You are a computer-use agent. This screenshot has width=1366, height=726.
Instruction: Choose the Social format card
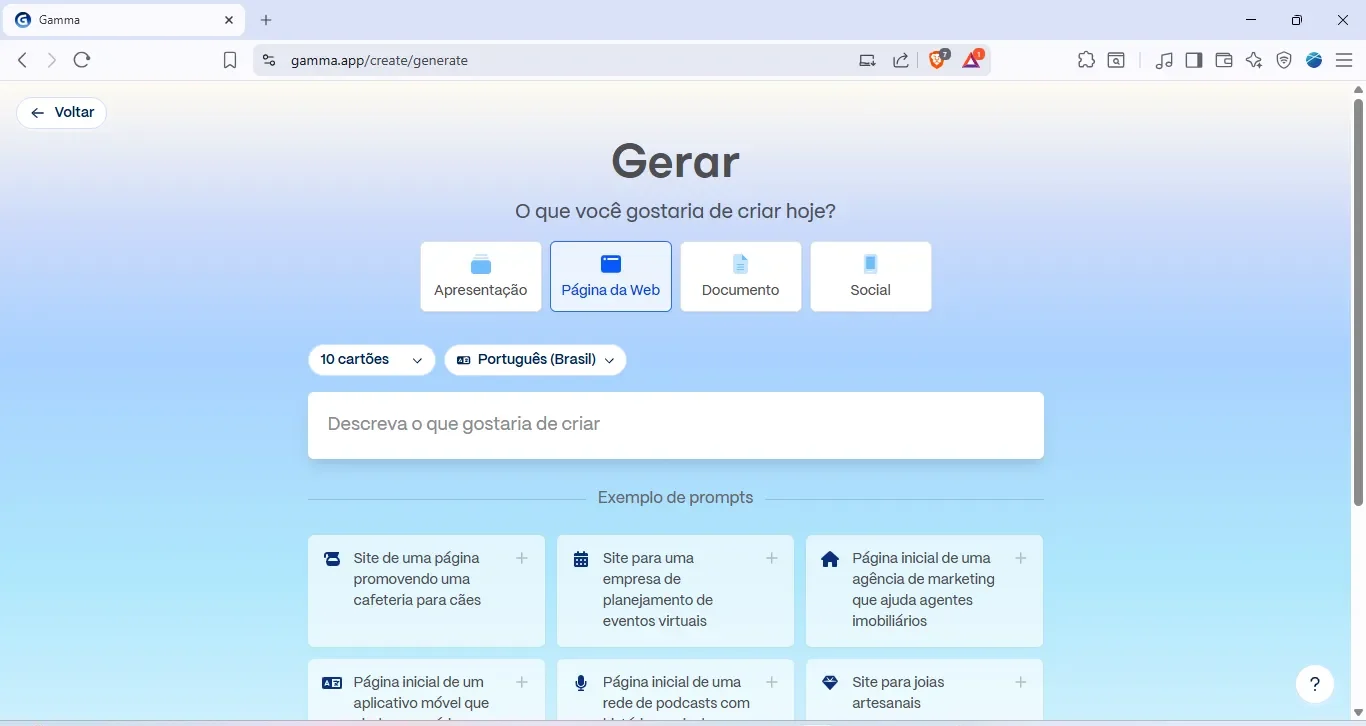pos(871,276)
